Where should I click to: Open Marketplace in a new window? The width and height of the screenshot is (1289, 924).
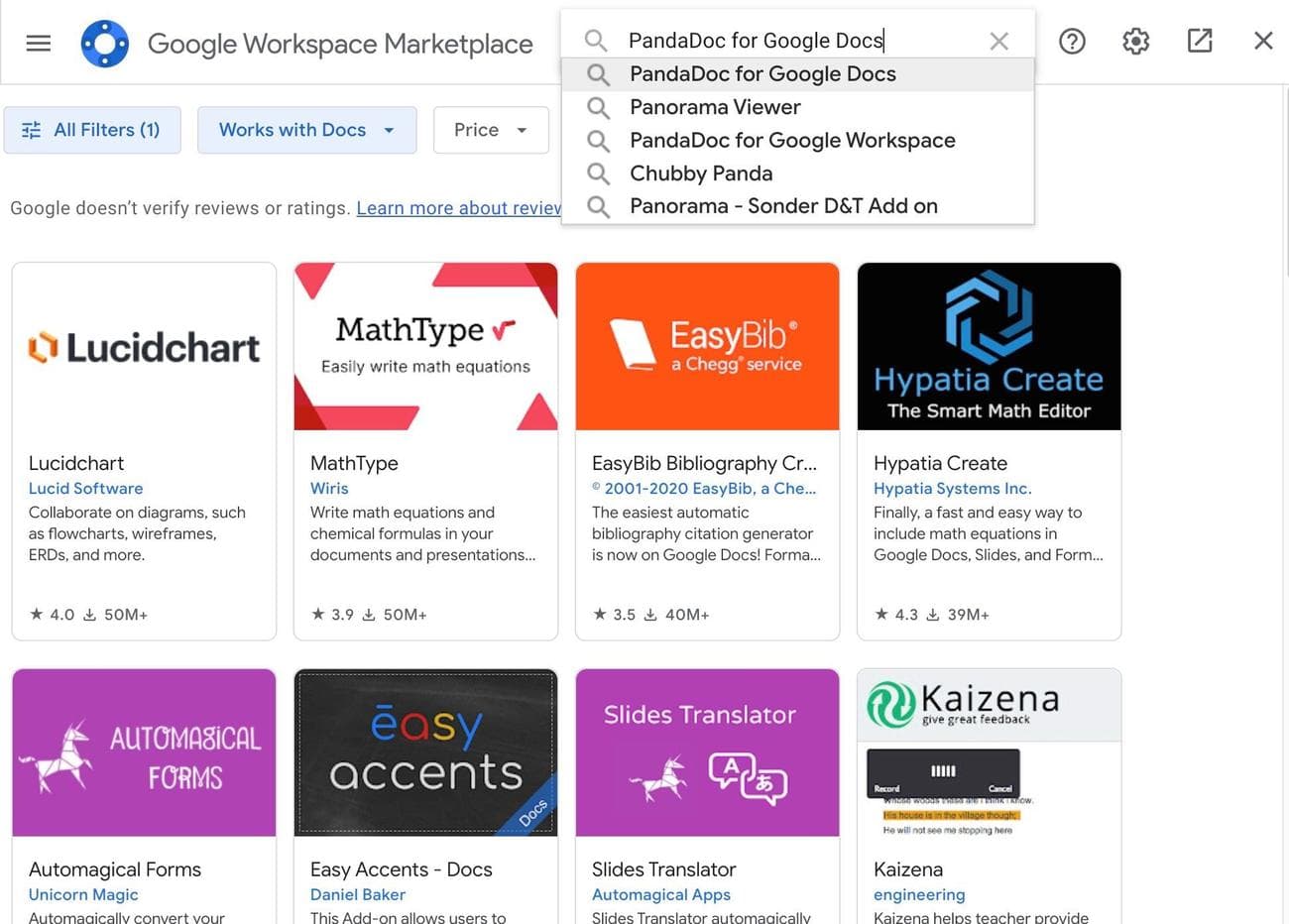(1200, 41)
